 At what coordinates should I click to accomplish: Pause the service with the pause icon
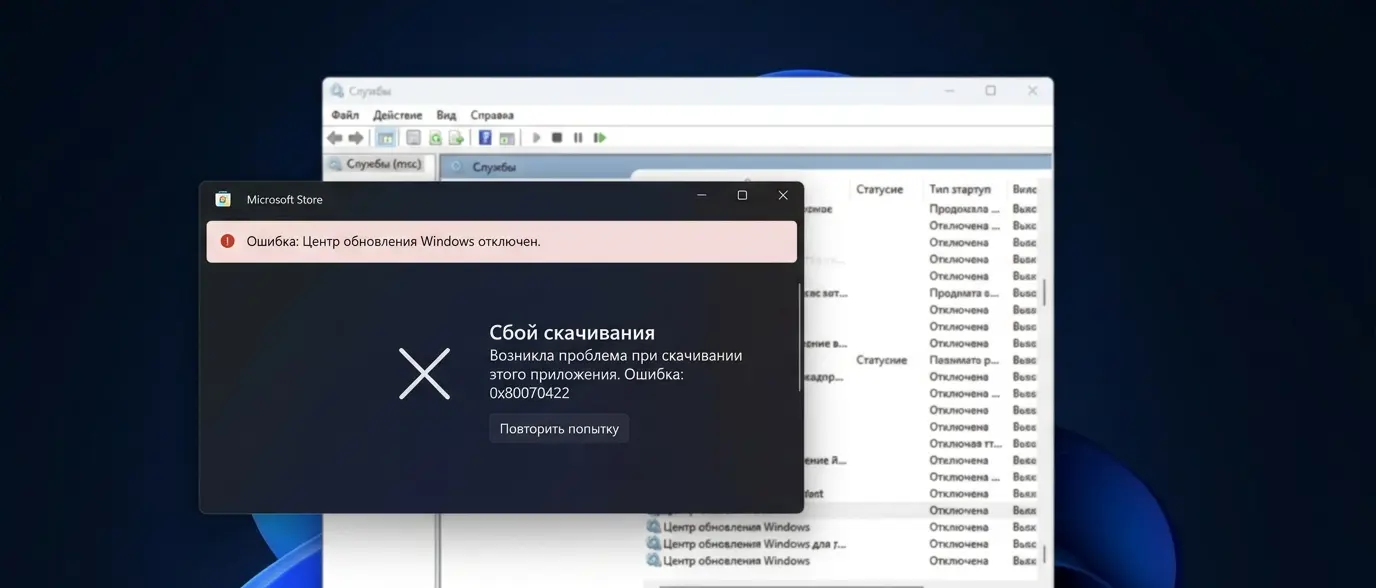[578, 138]
